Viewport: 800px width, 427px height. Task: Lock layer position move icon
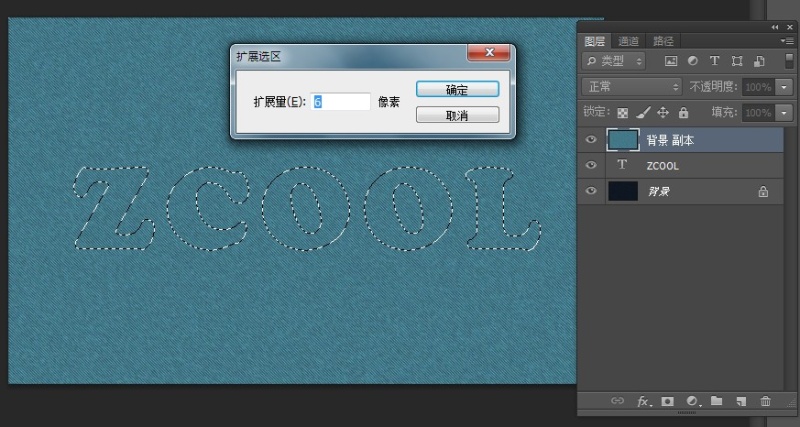point(662,113)
